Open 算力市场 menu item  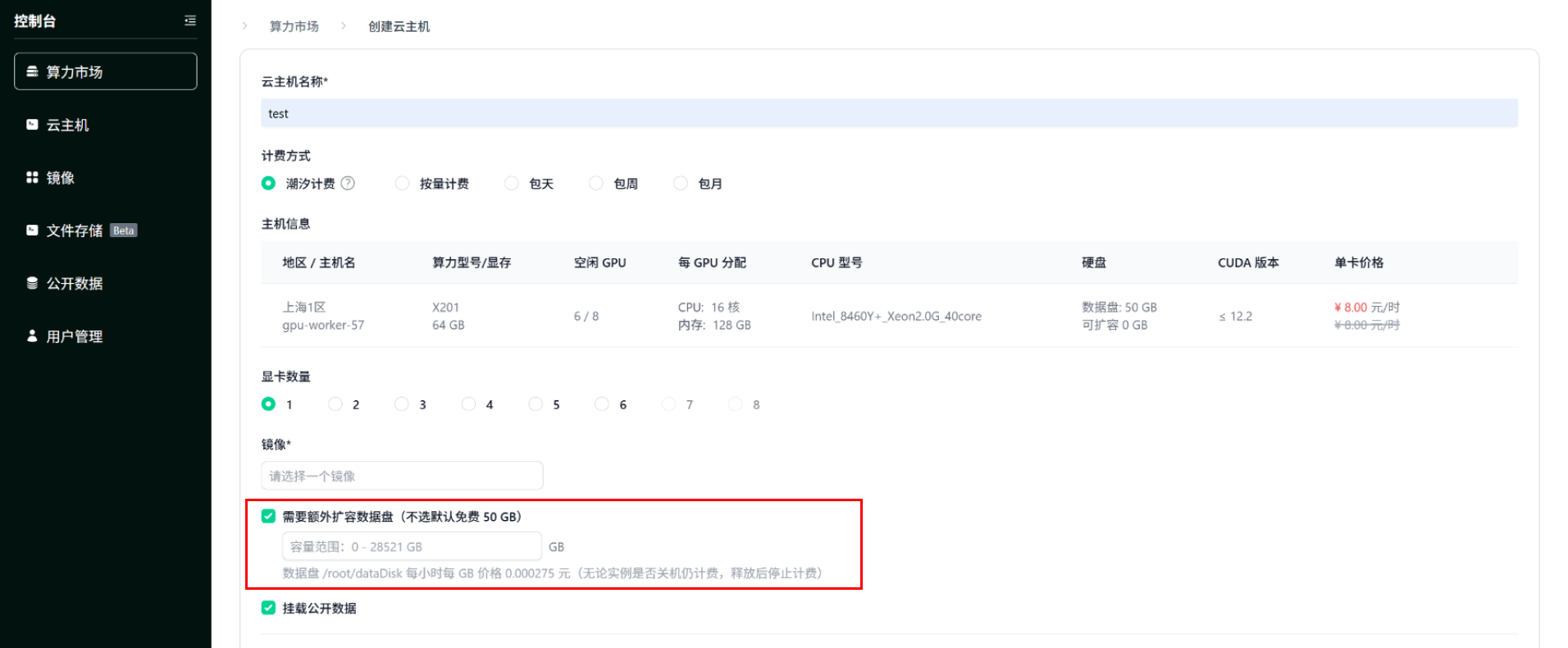106,71
